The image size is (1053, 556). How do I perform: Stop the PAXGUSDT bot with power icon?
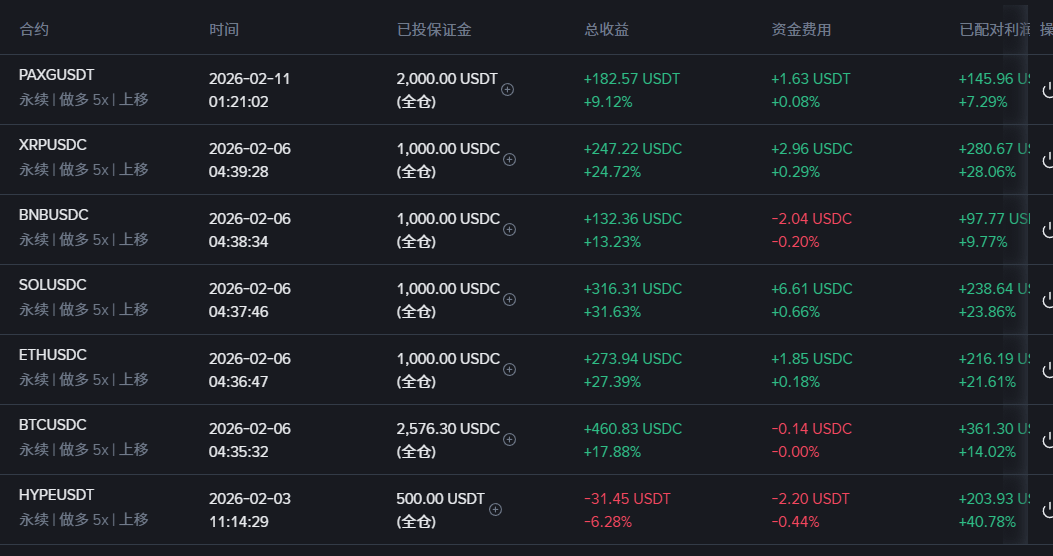[1047, 90]
